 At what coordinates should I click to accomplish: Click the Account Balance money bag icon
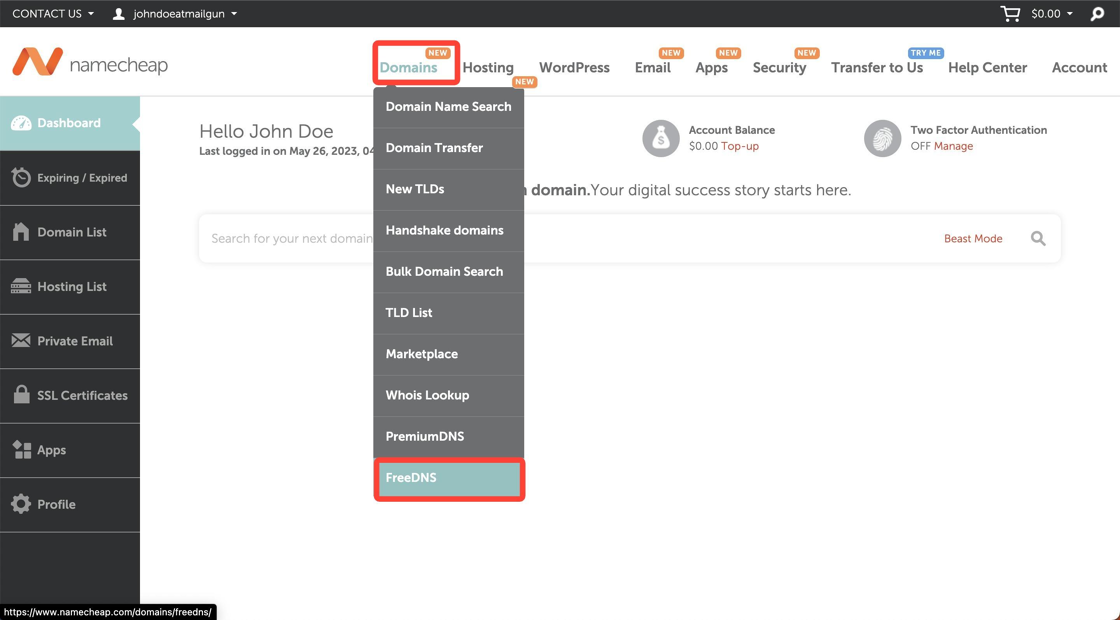pyautogui.click(x=661, y=138)
